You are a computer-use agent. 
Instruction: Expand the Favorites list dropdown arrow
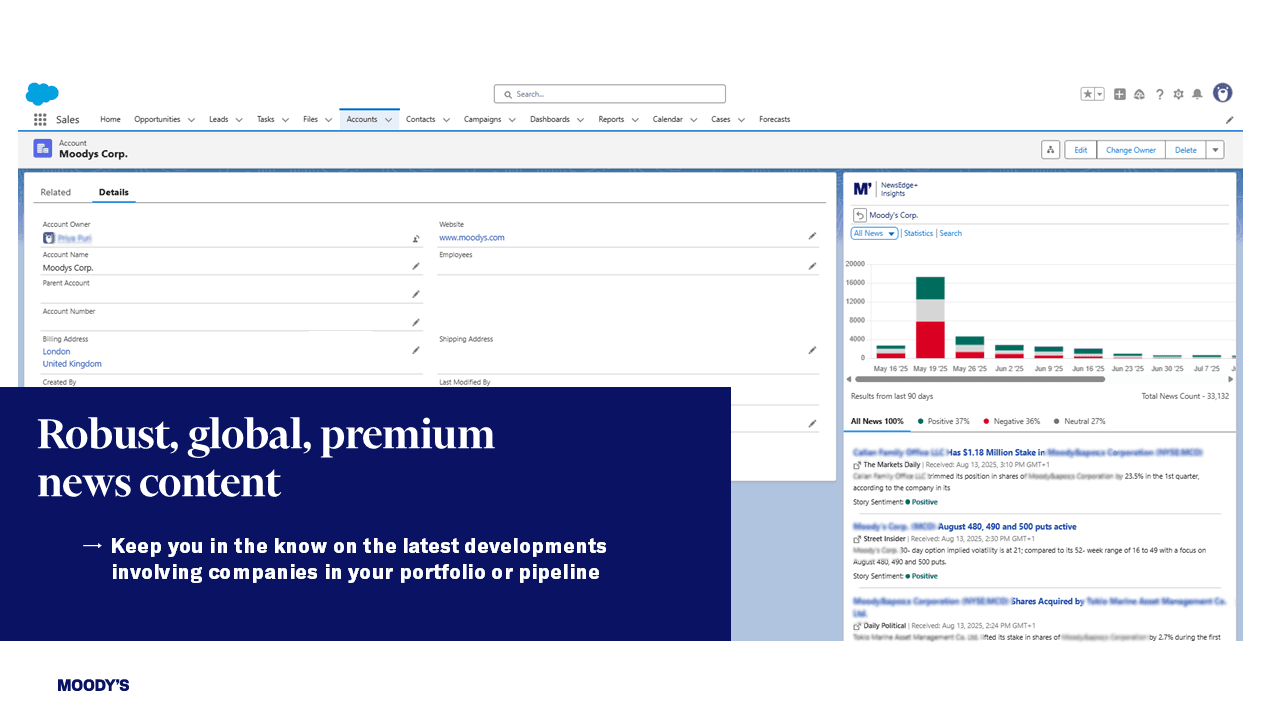tap(1099, 94)
